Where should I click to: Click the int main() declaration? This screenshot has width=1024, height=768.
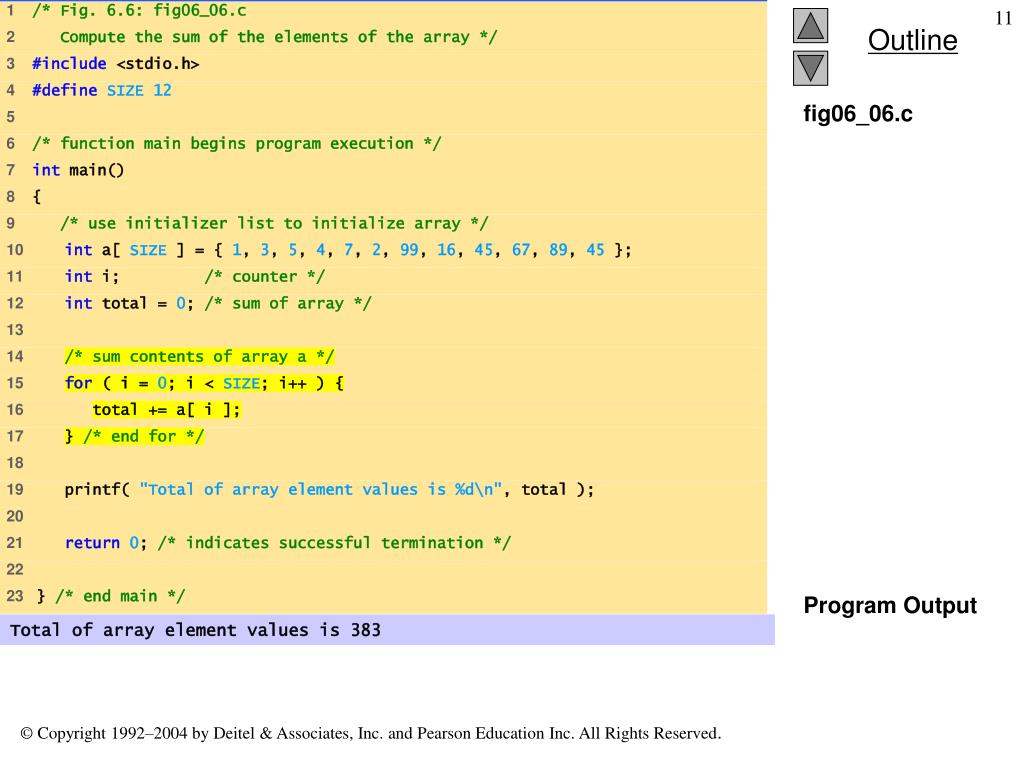click(78, 170)
